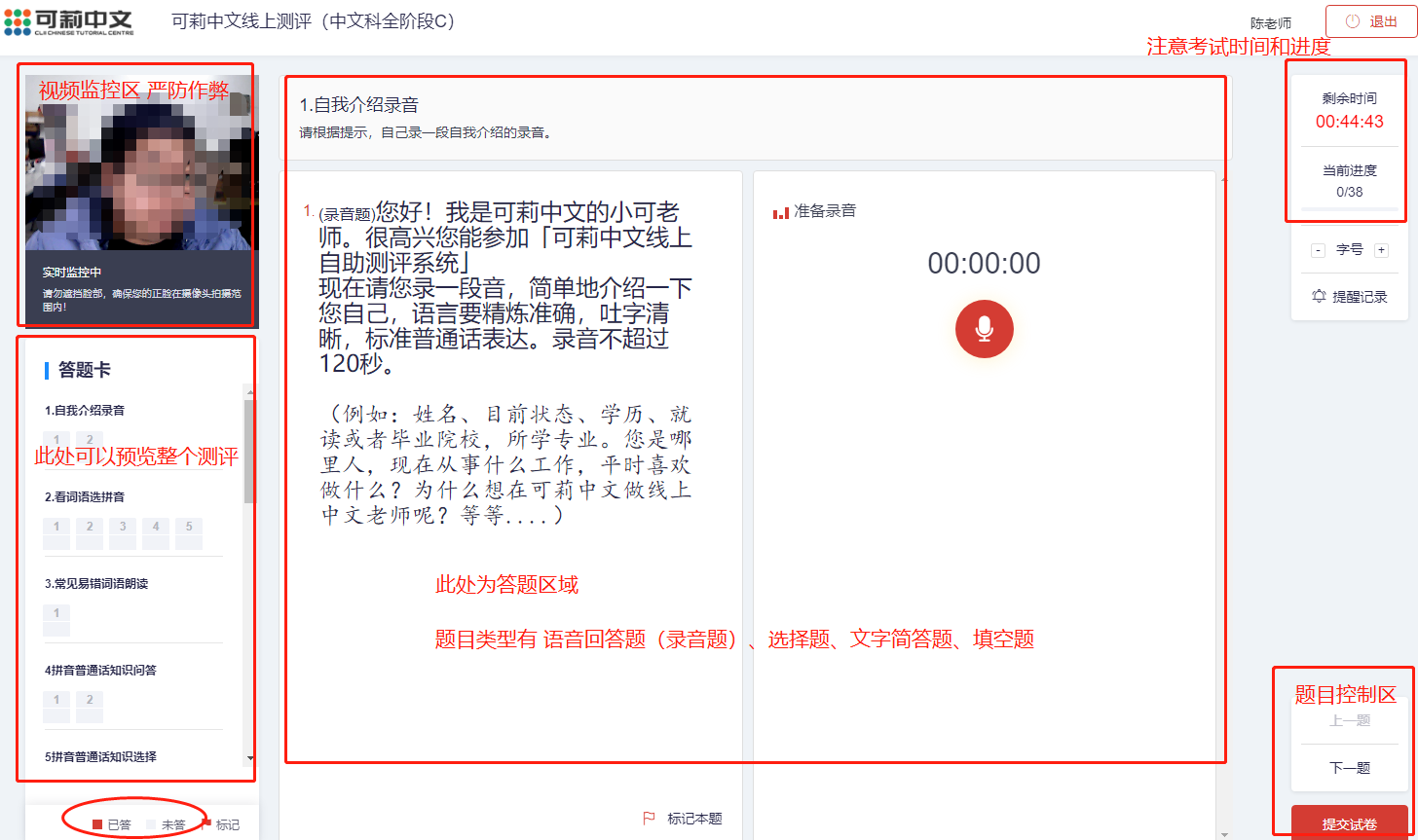Go to next question 下一题
This screenshot has width=1418, height=840.
(x=1349, y=768)
